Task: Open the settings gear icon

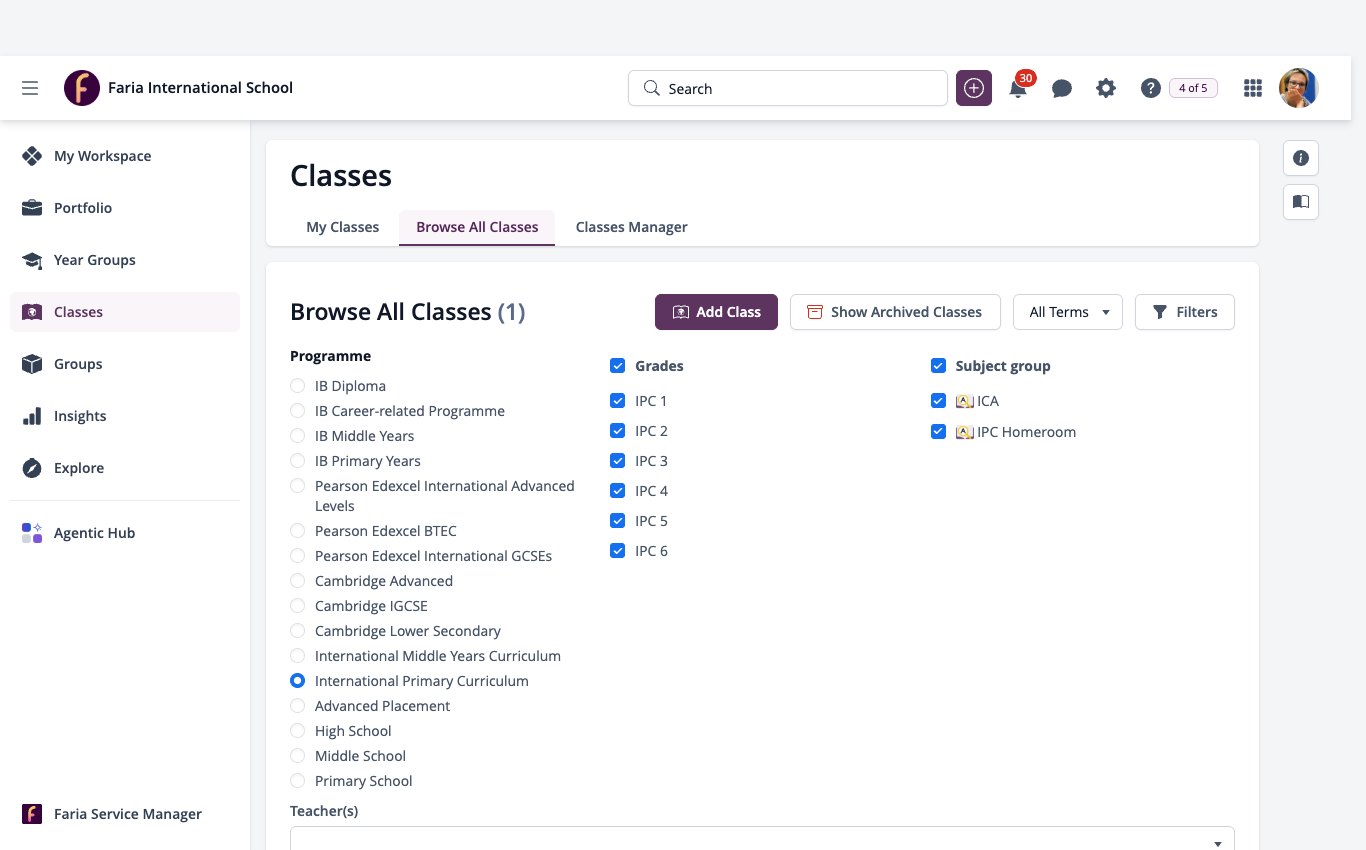Action: (x=1106, y=88)
